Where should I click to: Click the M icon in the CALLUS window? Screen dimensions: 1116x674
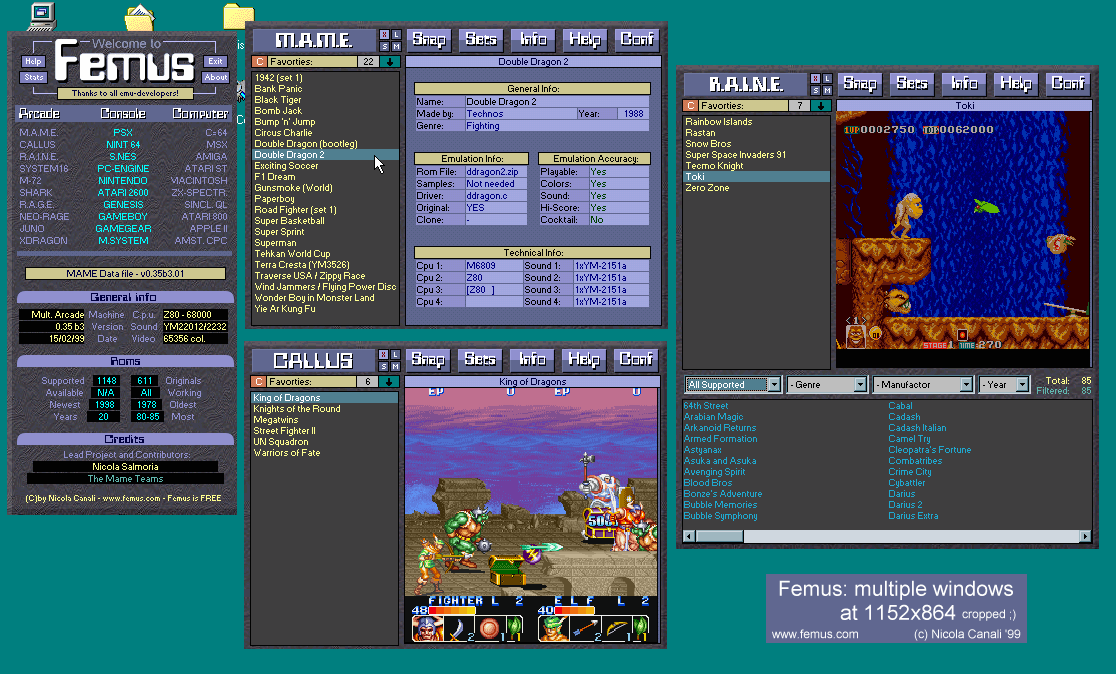coord(396,367)
